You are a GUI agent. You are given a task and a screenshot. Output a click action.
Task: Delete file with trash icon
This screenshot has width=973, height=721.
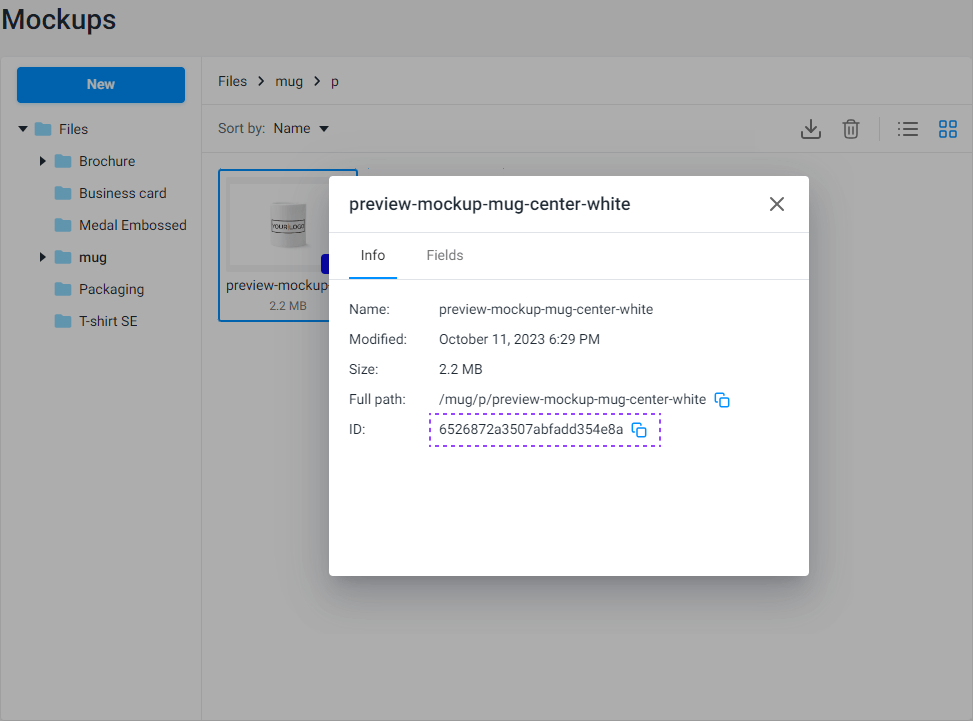(851, 129)
